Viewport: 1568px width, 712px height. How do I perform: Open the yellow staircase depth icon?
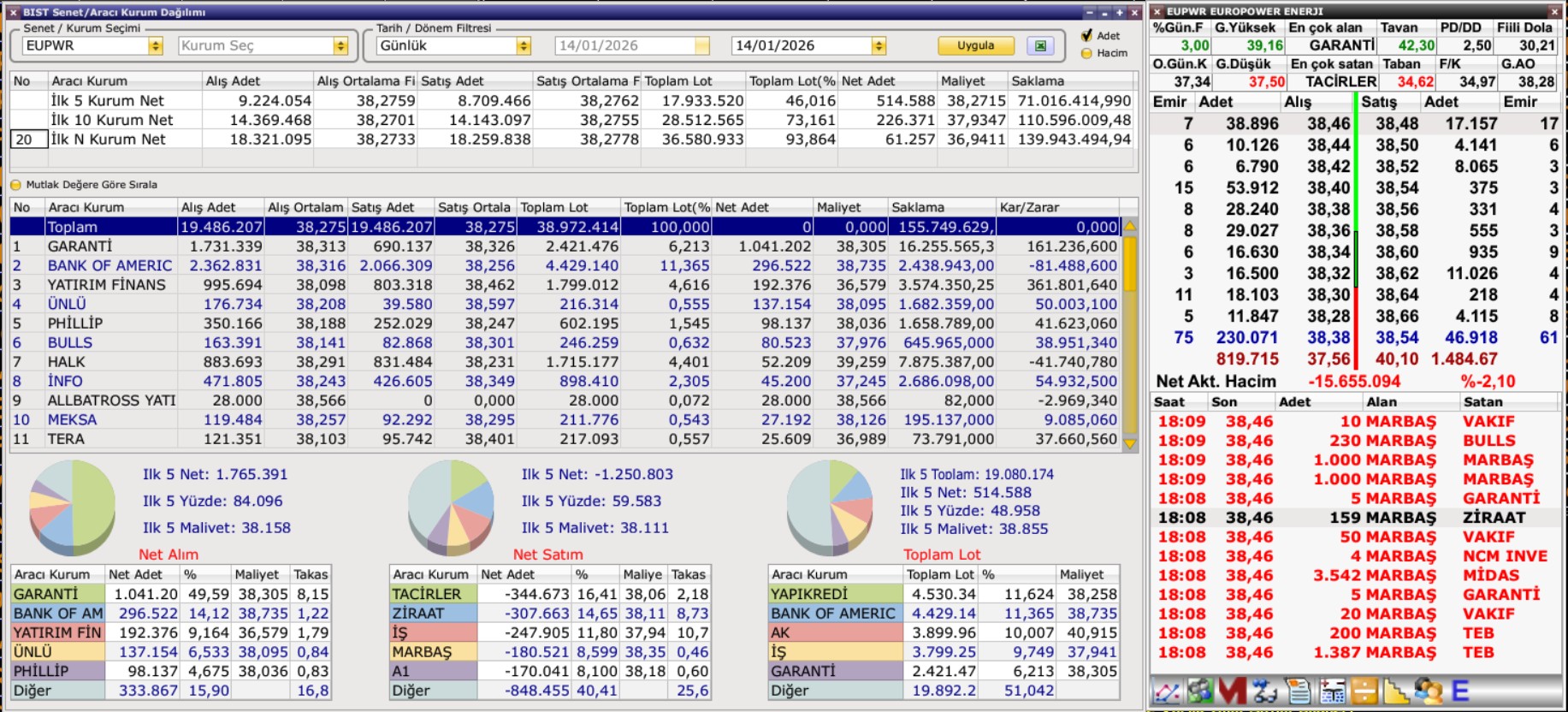(x=1396, y=691)
